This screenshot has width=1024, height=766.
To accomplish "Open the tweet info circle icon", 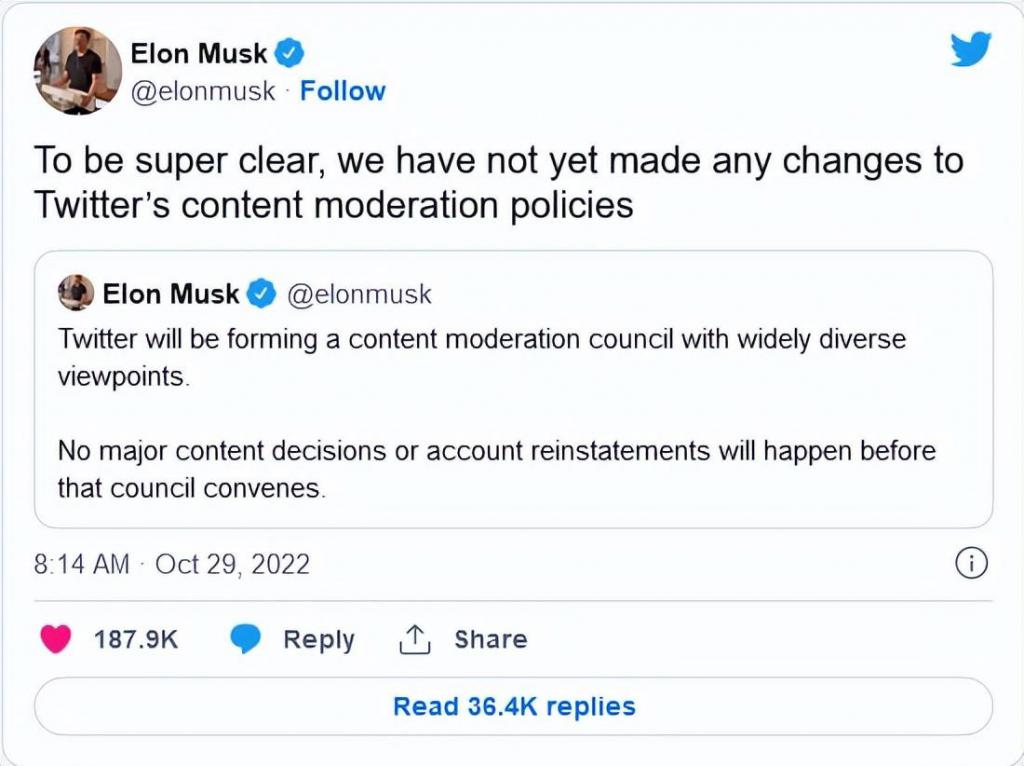I will point(971,564).
